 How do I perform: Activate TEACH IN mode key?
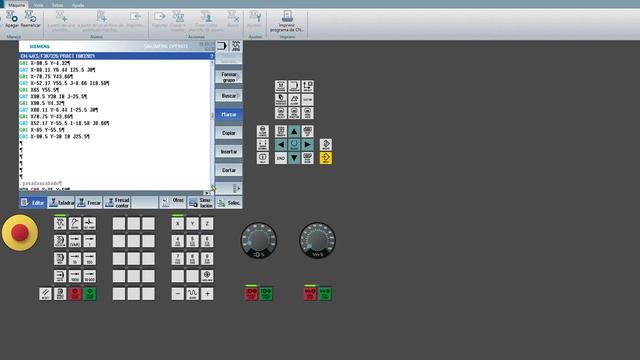click(60, 241)
